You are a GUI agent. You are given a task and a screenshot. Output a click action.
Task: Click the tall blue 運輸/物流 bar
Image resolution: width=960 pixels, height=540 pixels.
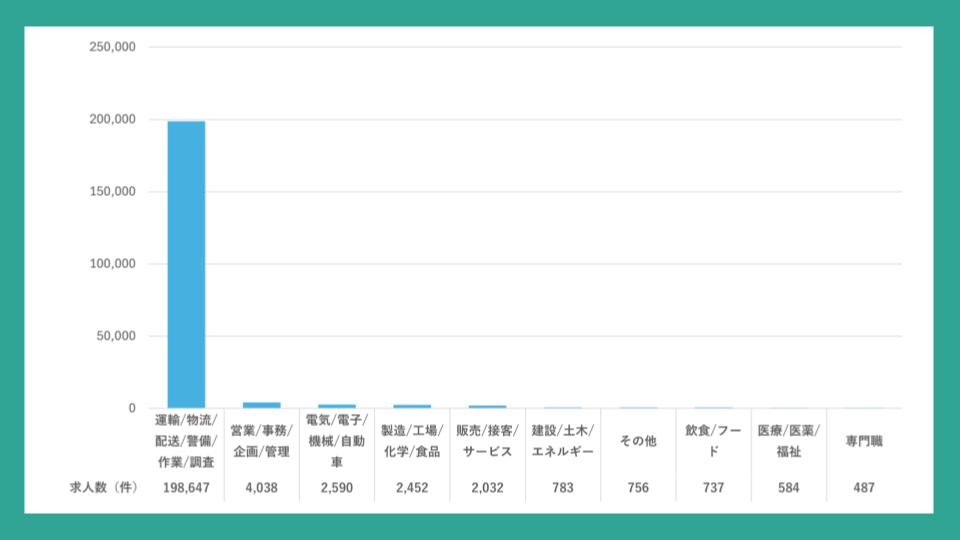[186, 264]
